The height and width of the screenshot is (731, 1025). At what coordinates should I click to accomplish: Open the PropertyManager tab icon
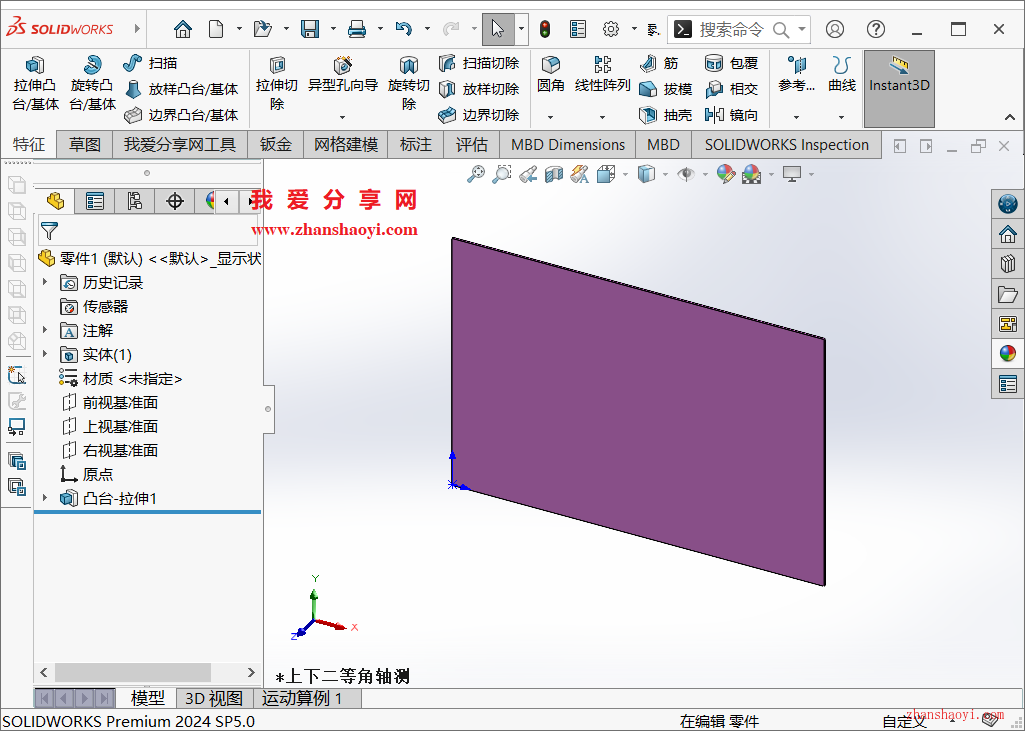[95, 201]
